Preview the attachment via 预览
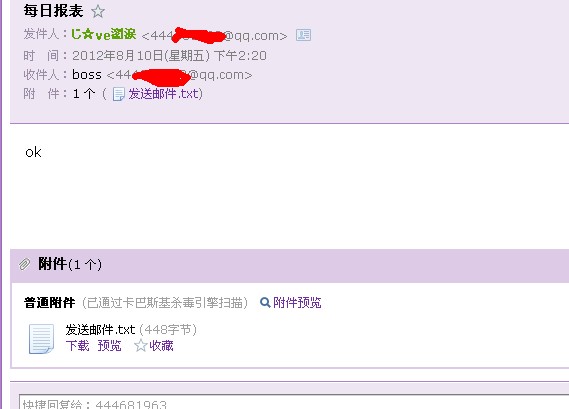Image resolution: width=569 pixels, height=409 pixels. [x=109, y=345]
